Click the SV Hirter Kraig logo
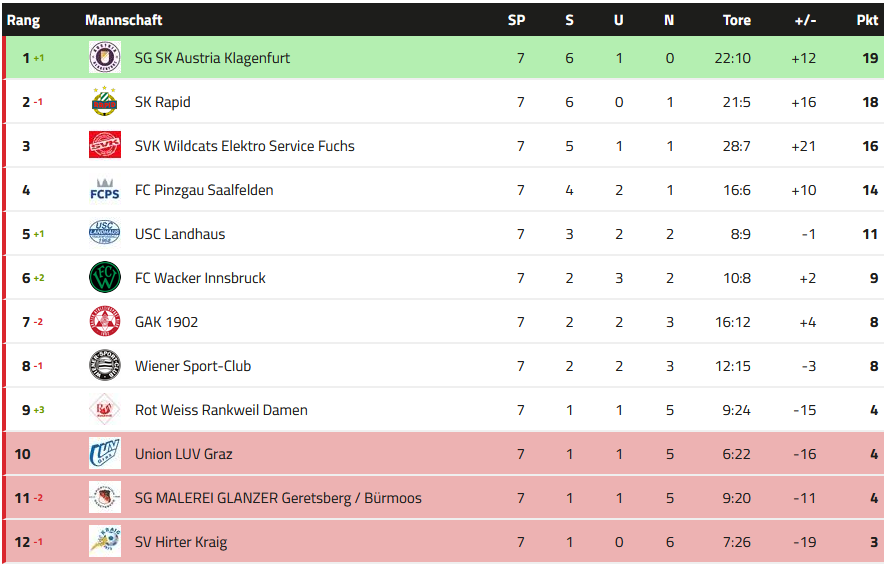888x565 pixels. tap(105, 542)
